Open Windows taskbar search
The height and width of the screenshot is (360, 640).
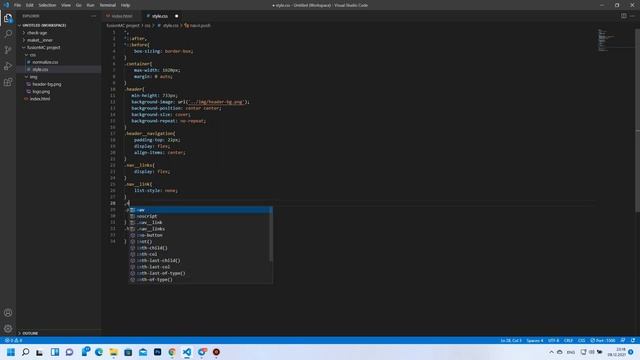tap(25, 352)
